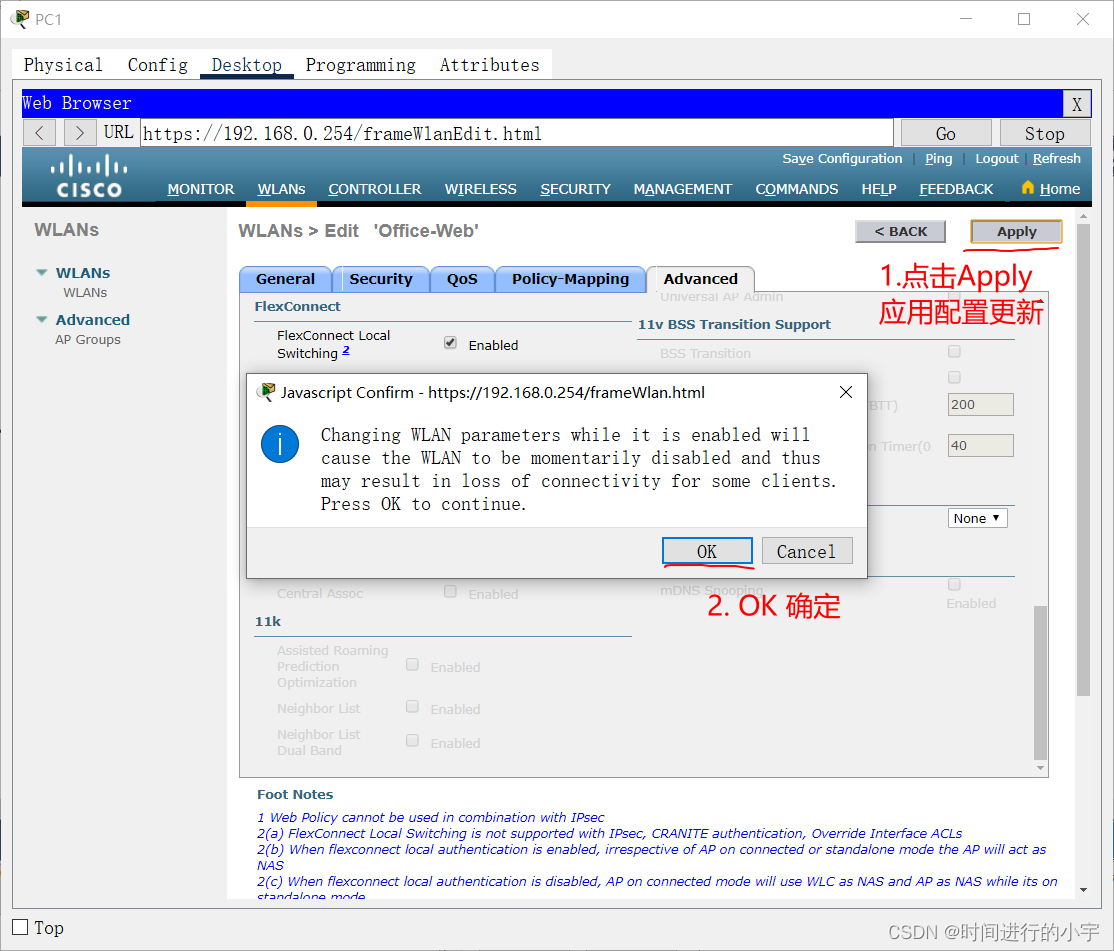
Task: Click the < BACK button
Action: tap(900, 232)
